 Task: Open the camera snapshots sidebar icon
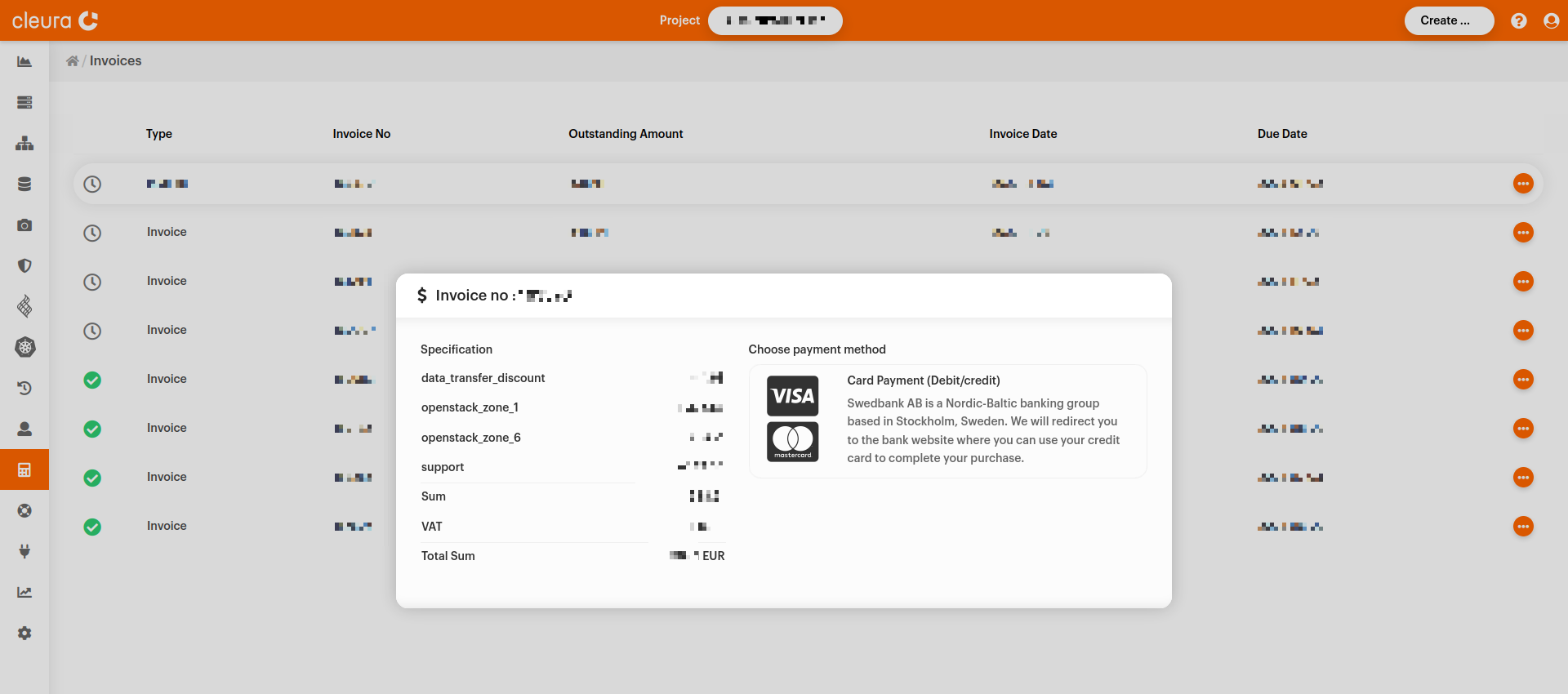coord(24,225)
